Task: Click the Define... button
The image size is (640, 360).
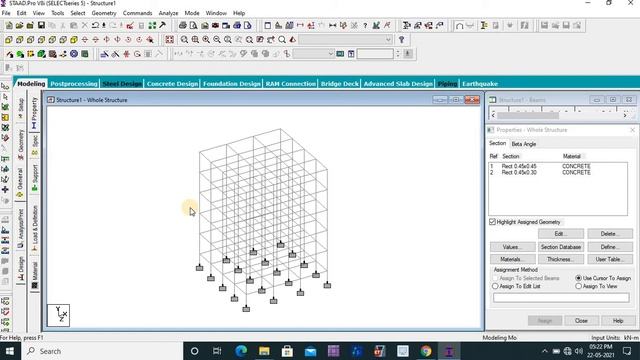Action: tap(610, 247)
